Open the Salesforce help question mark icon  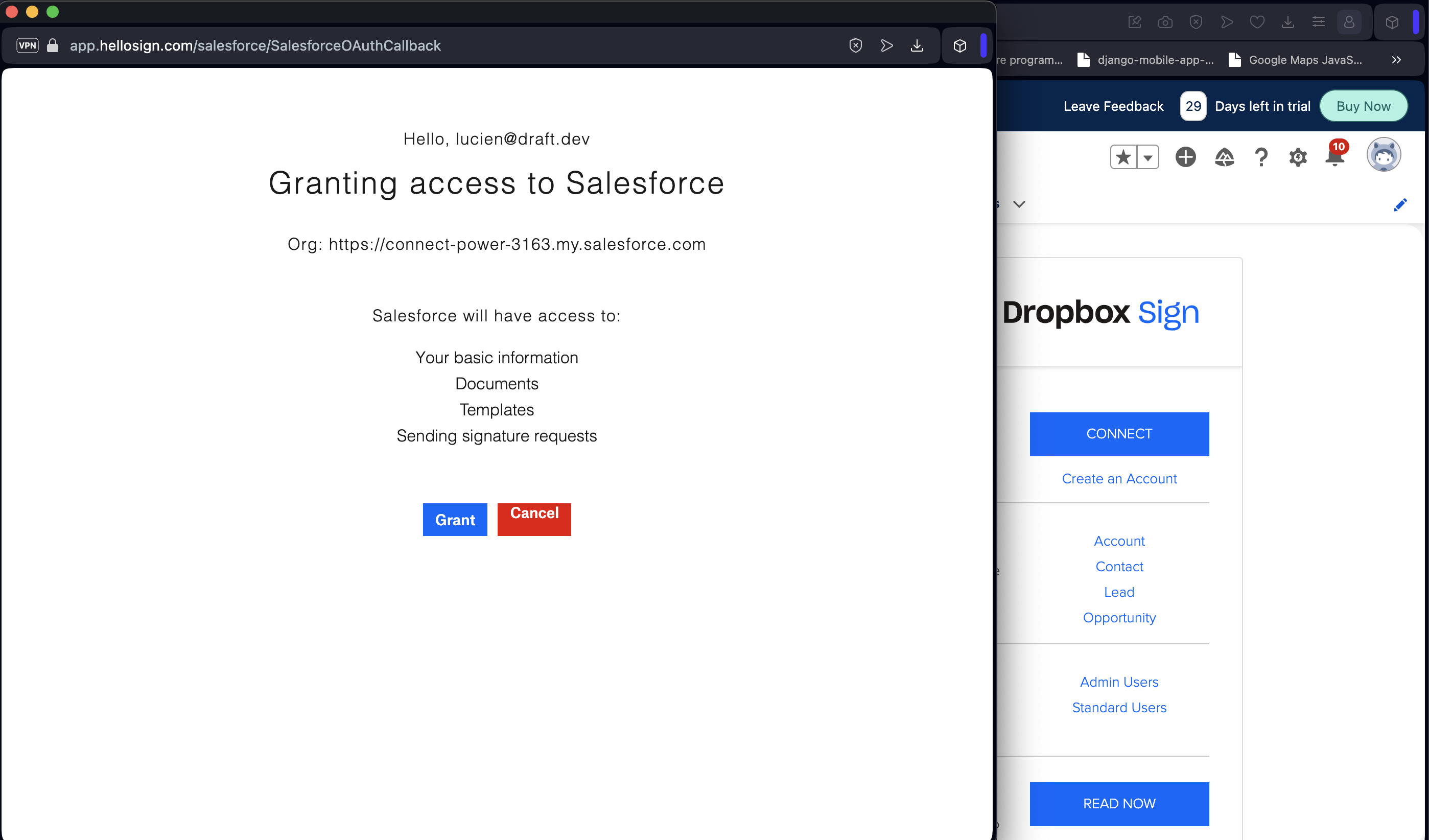(x=1261, y=157)
